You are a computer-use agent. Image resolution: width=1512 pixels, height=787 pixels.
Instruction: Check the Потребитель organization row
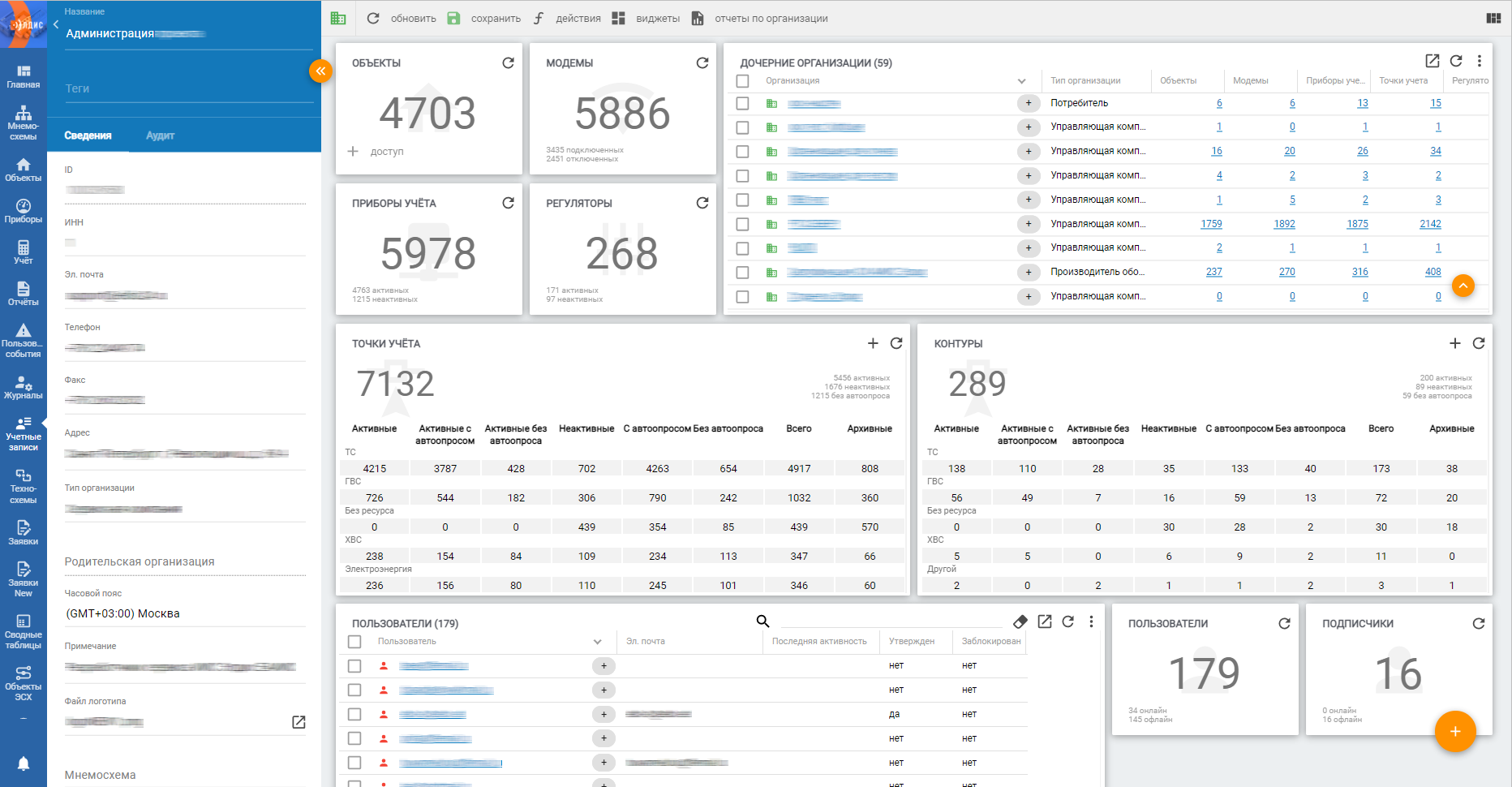[x=742, y=103]
